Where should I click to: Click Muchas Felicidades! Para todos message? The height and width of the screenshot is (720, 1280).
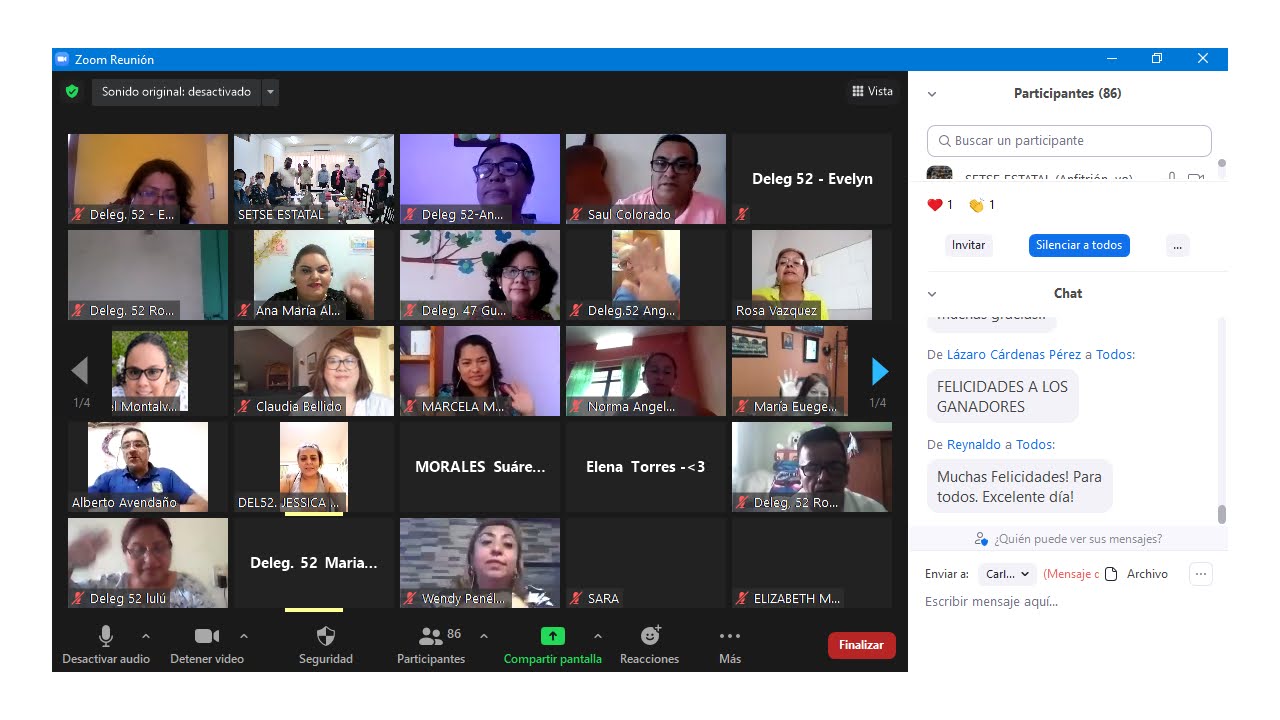pos(1019,487)
